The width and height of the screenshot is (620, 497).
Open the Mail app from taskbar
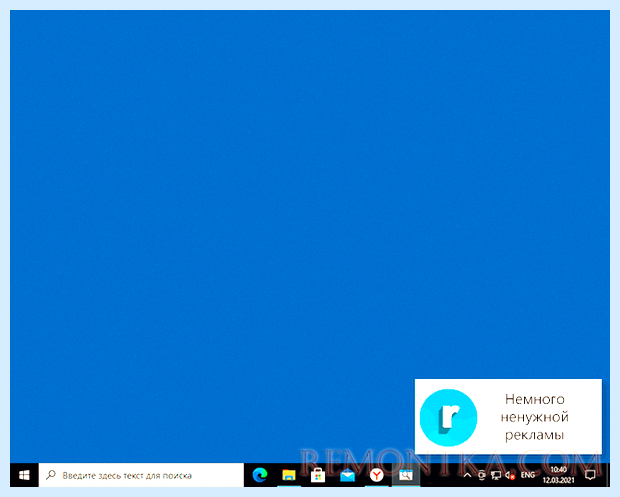tap(347, 475)
